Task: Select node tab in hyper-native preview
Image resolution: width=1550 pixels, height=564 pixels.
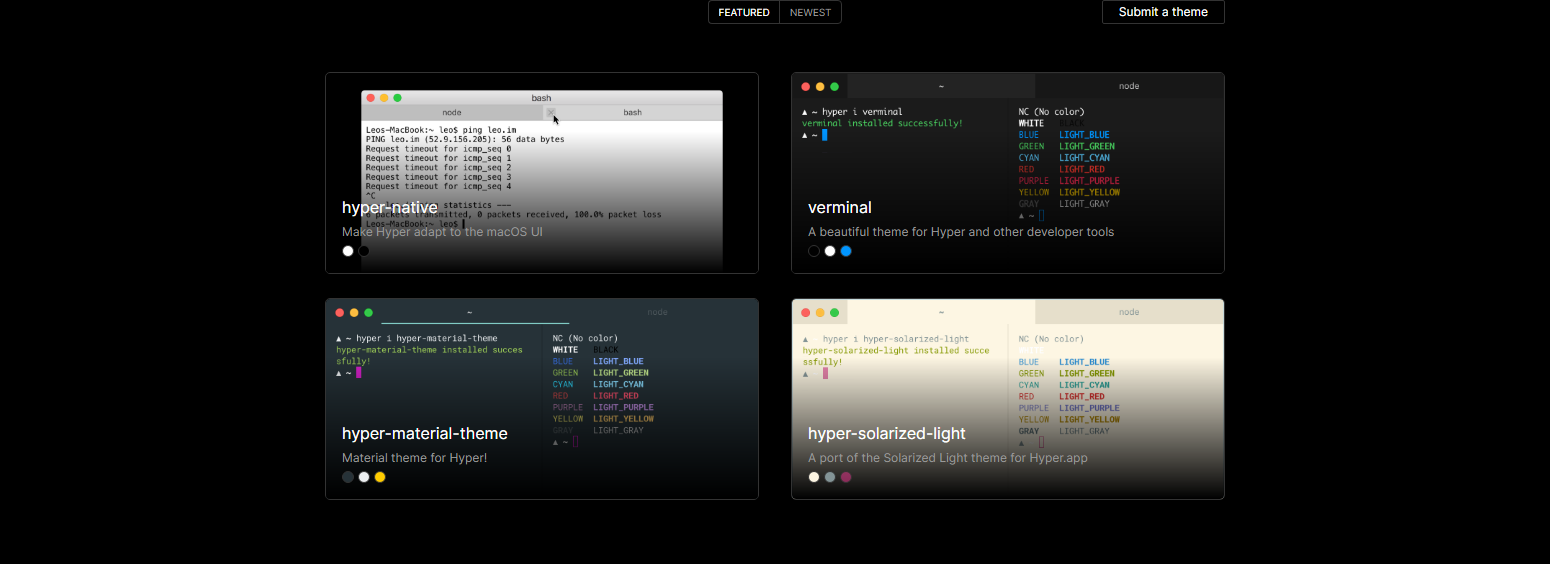Action: pyautogui.click(x=452, y=112)
